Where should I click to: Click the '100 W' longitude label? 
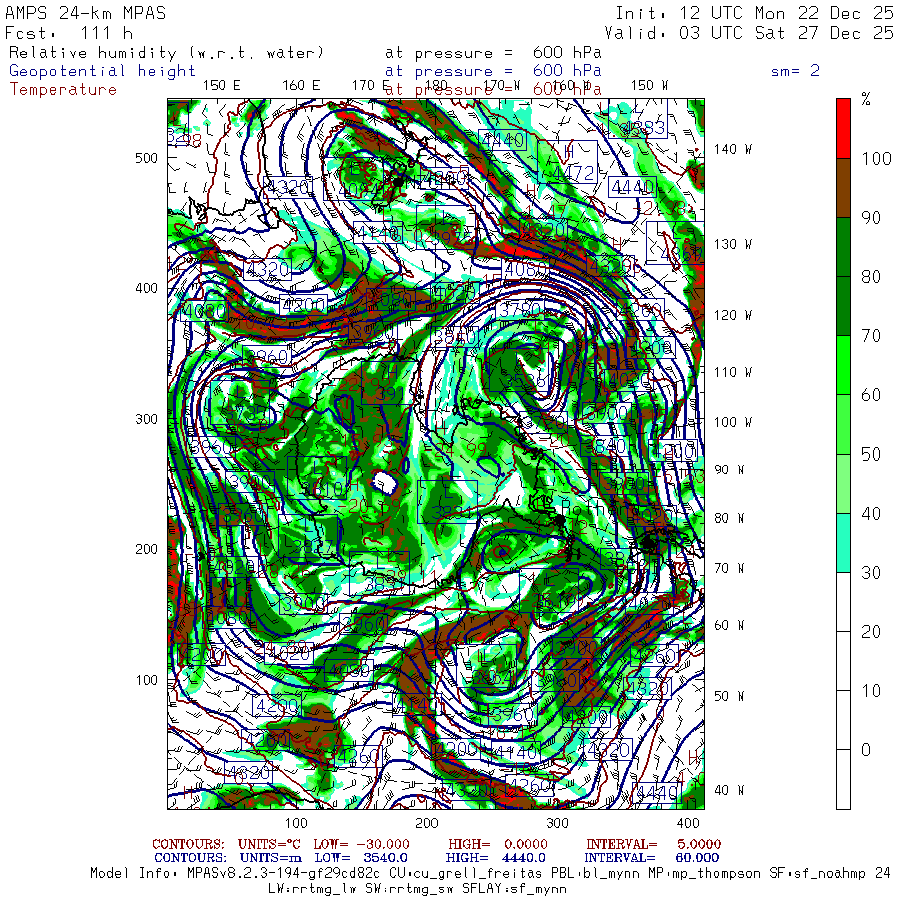point(732,422)
